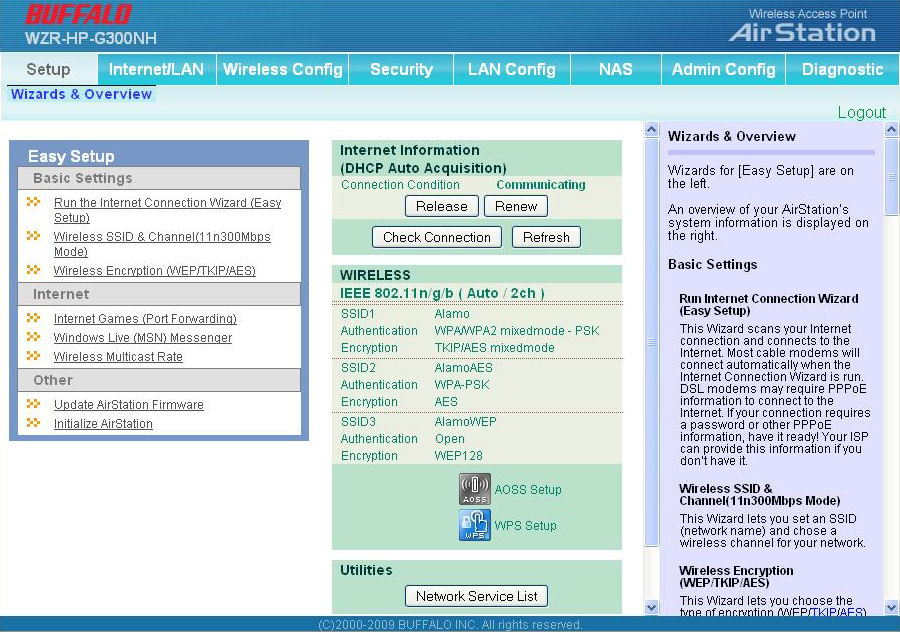Click the main page scrollbar thumb
The width and height of the screenshot is (900, 632).
coord(651,342)
